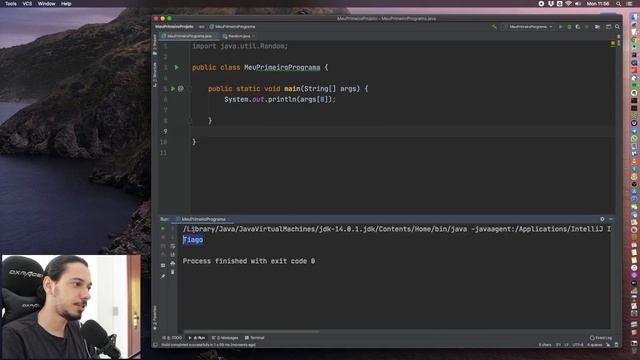The height and width of the screenshot is (360, 640).
Task: Click the MeuPrimeiroPrograma class breadcrumb
Action: [232, 27]
